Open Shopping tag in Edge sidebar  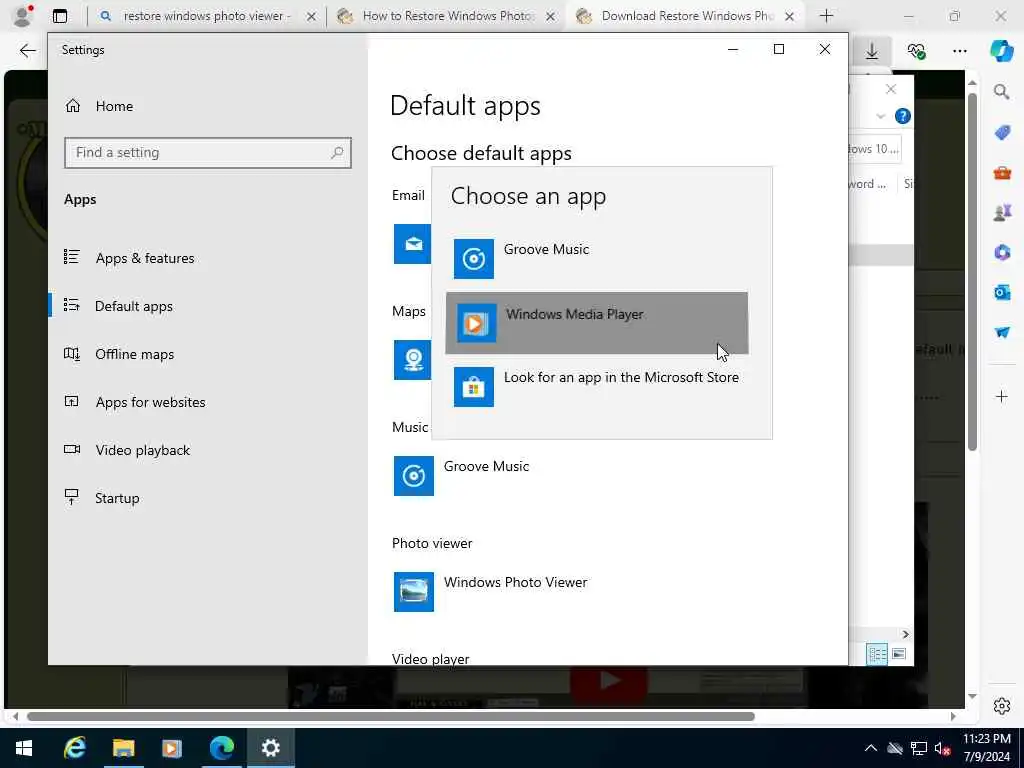click(x=1002, y=133)
